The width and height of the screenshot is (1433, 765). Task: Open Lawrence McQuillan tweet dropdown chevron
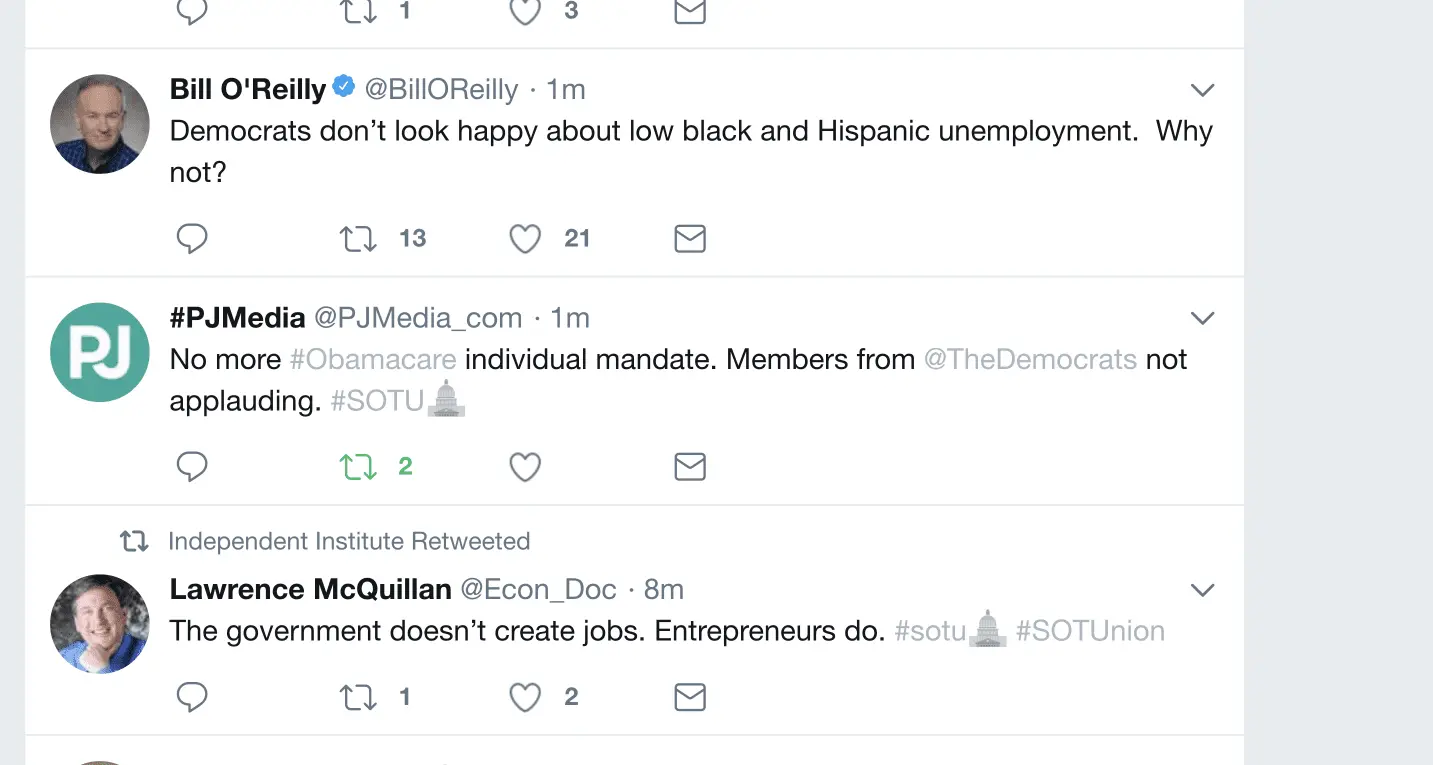click(1202, 590)
